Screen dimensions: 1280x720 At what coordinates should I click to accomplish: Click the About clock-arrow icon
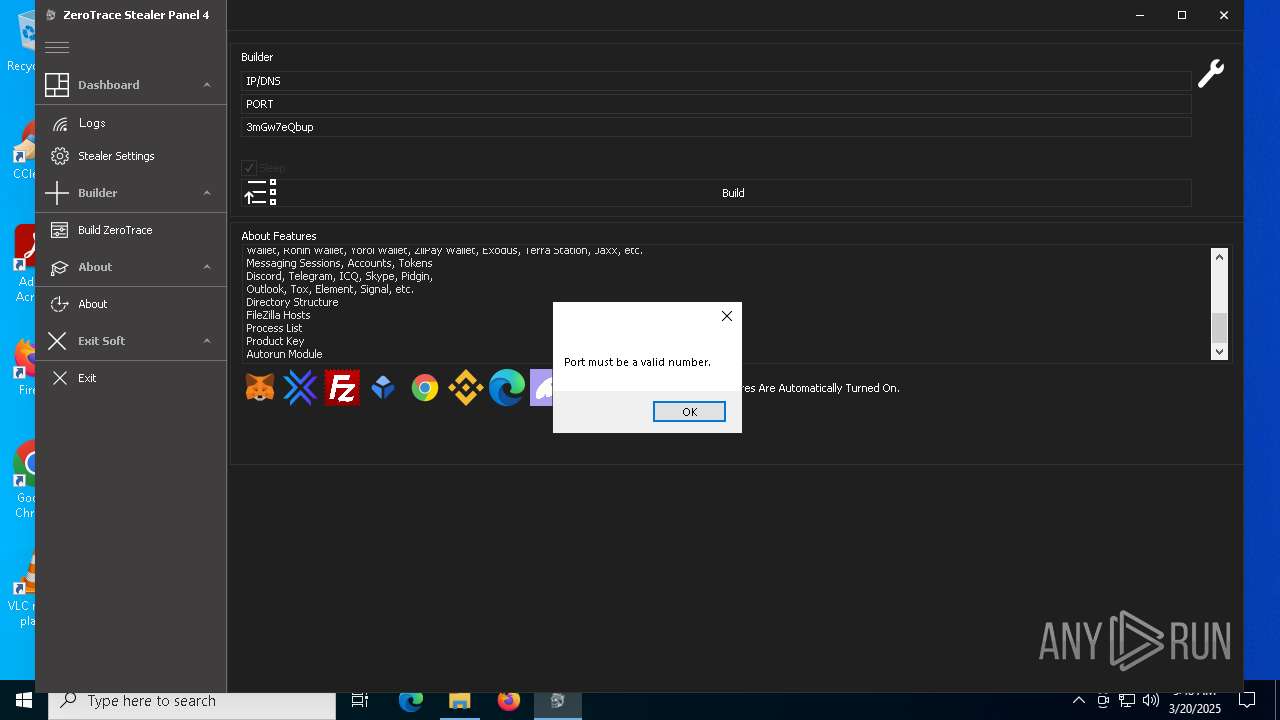click(x=60, y=304)
